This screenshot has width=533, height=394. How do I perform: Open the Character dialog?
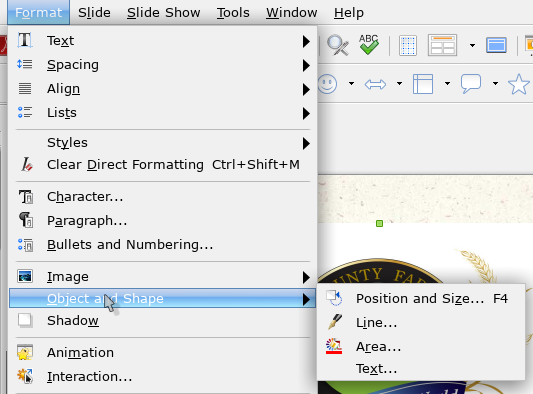point(163,197)
